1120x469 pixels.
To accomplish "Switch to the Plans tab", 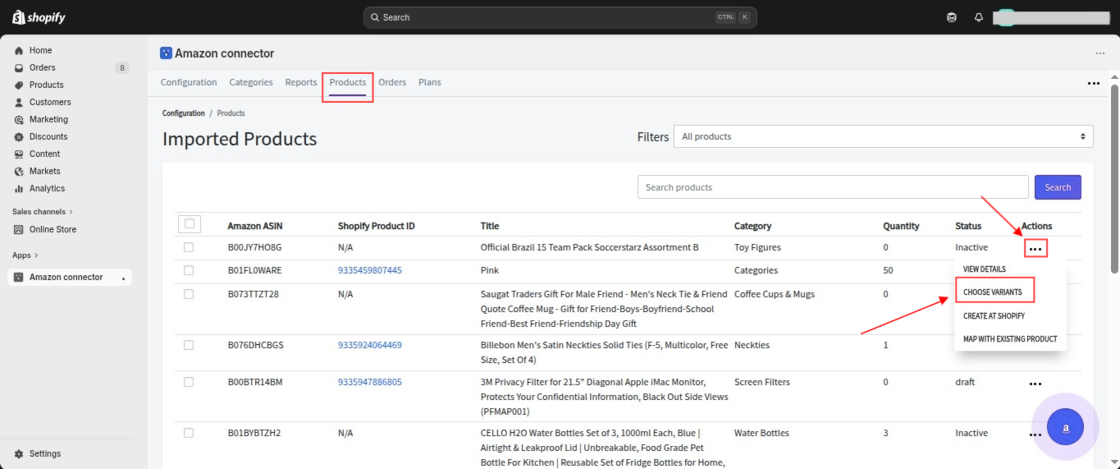I will click(429, 82).
